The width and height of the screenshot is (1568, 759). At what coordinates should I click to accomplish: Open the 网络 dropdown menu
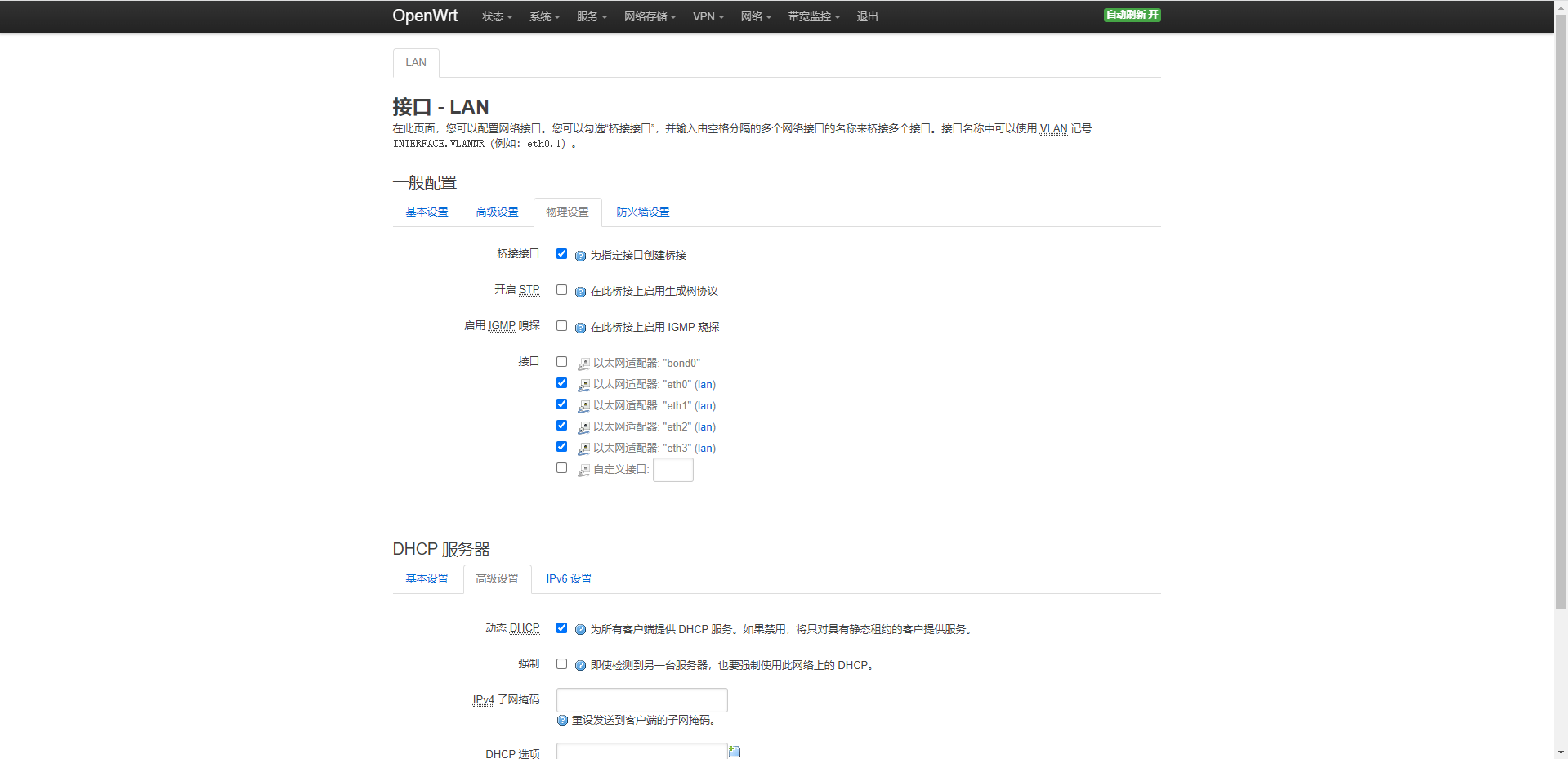(756, 16)
